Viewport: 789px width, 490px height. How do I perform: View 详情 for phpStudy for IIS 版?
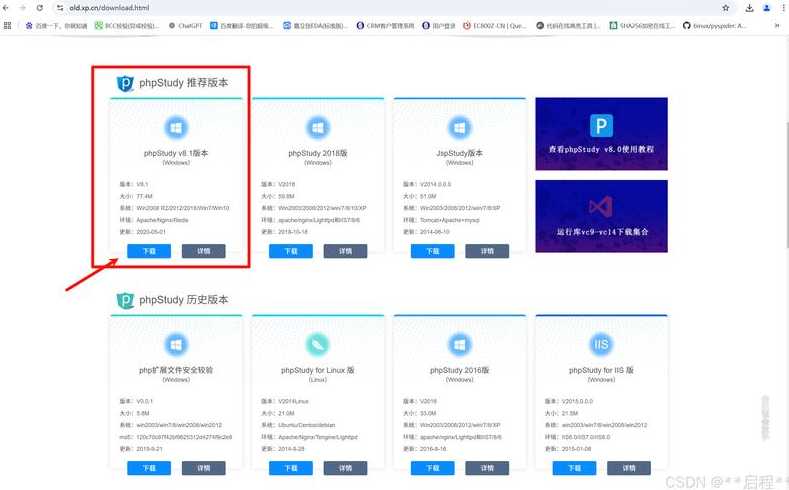tap(629, 468)
